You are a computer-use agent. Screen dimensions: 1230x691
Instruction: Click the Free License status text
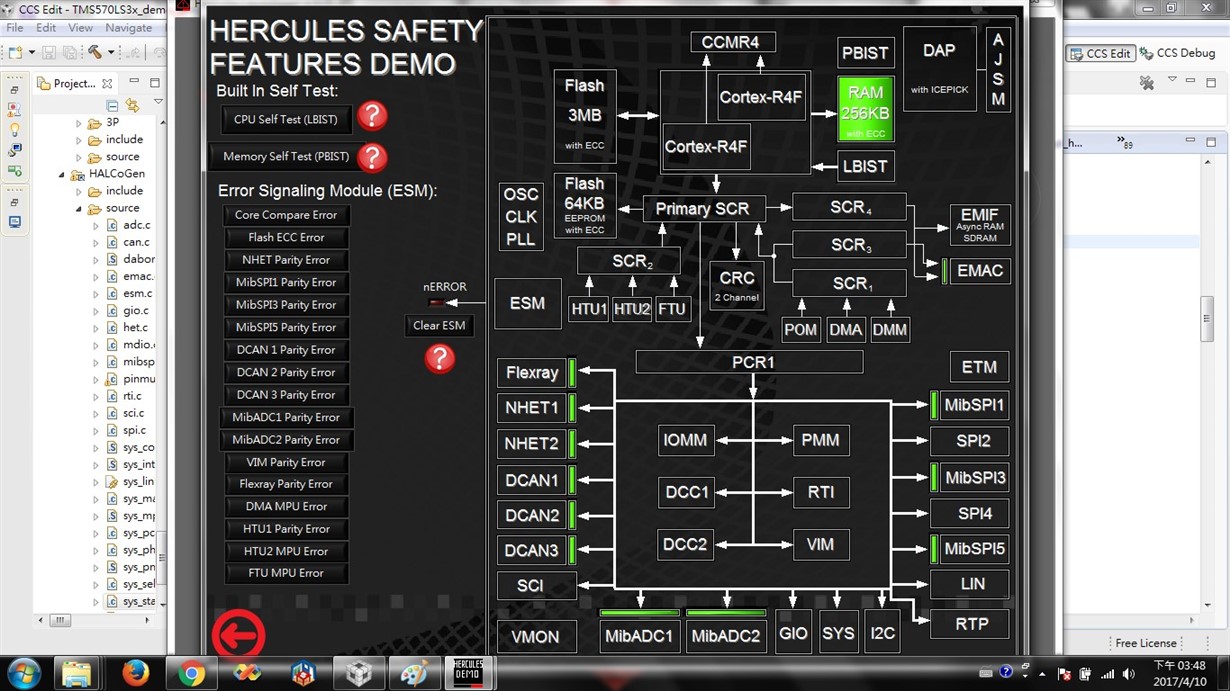pos(1146,643)
